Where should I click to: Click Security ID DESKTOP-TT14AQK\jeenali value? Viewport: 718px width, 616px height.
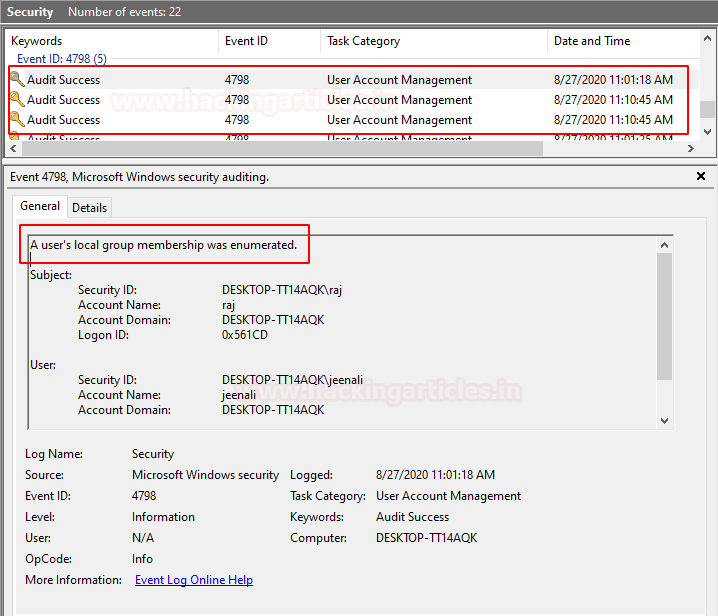coord(292,380)
